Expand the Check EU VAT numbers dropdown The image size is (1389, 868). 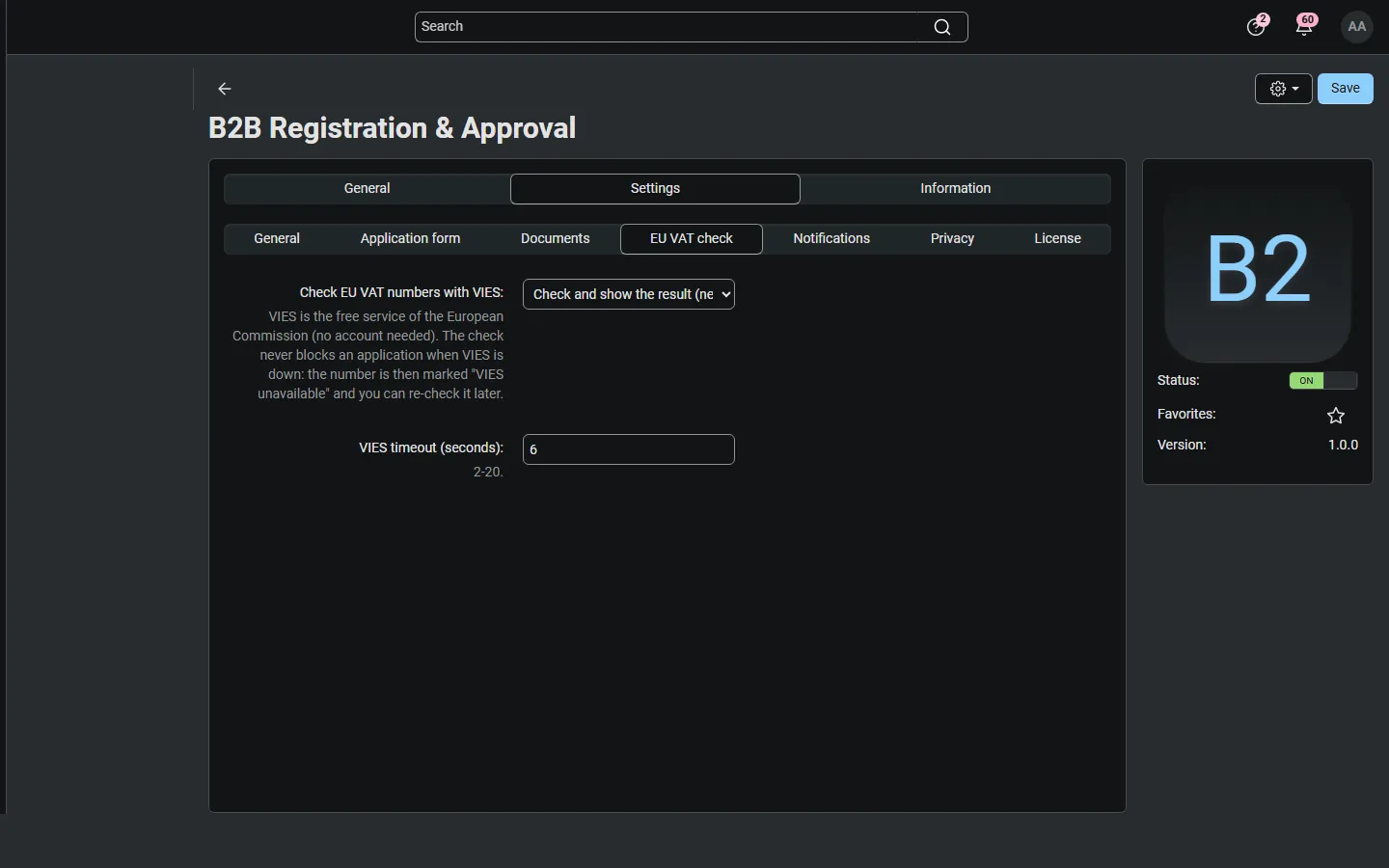click(x=629, y=294)
